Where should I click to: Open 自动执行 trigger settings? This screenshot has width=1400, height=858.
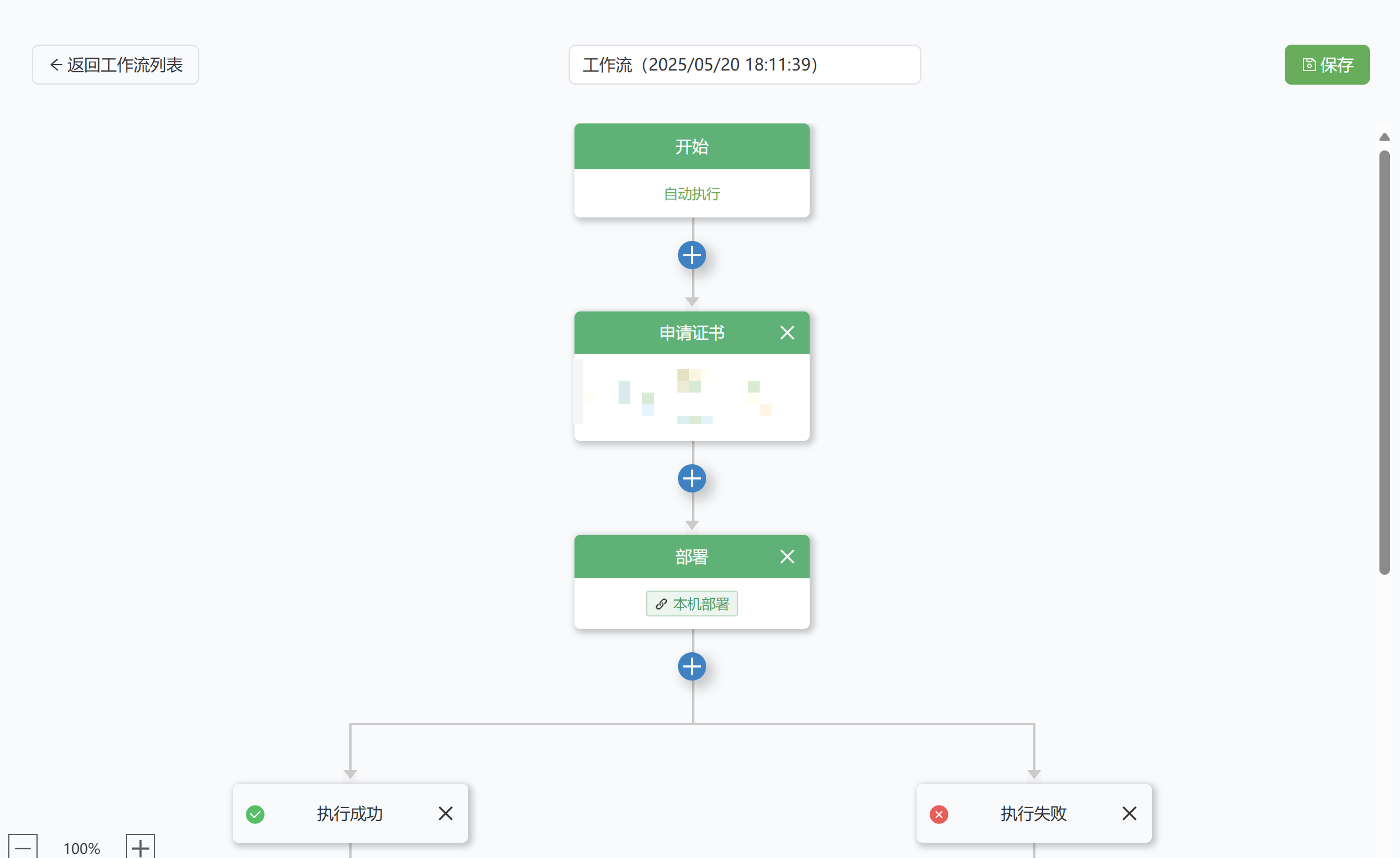pos(692,194)
